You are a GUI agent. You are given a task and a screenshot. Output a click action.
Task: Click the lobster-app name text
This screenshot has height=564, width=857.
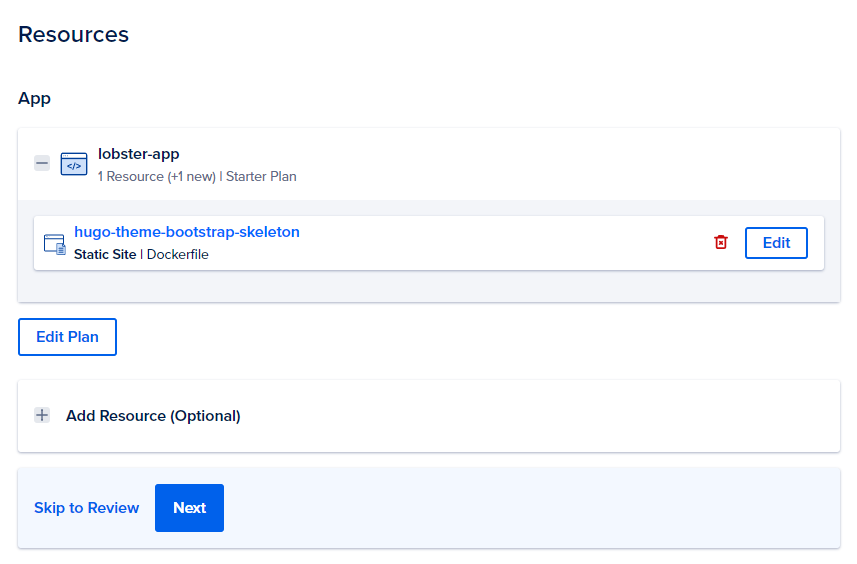(x=138, y=154)
